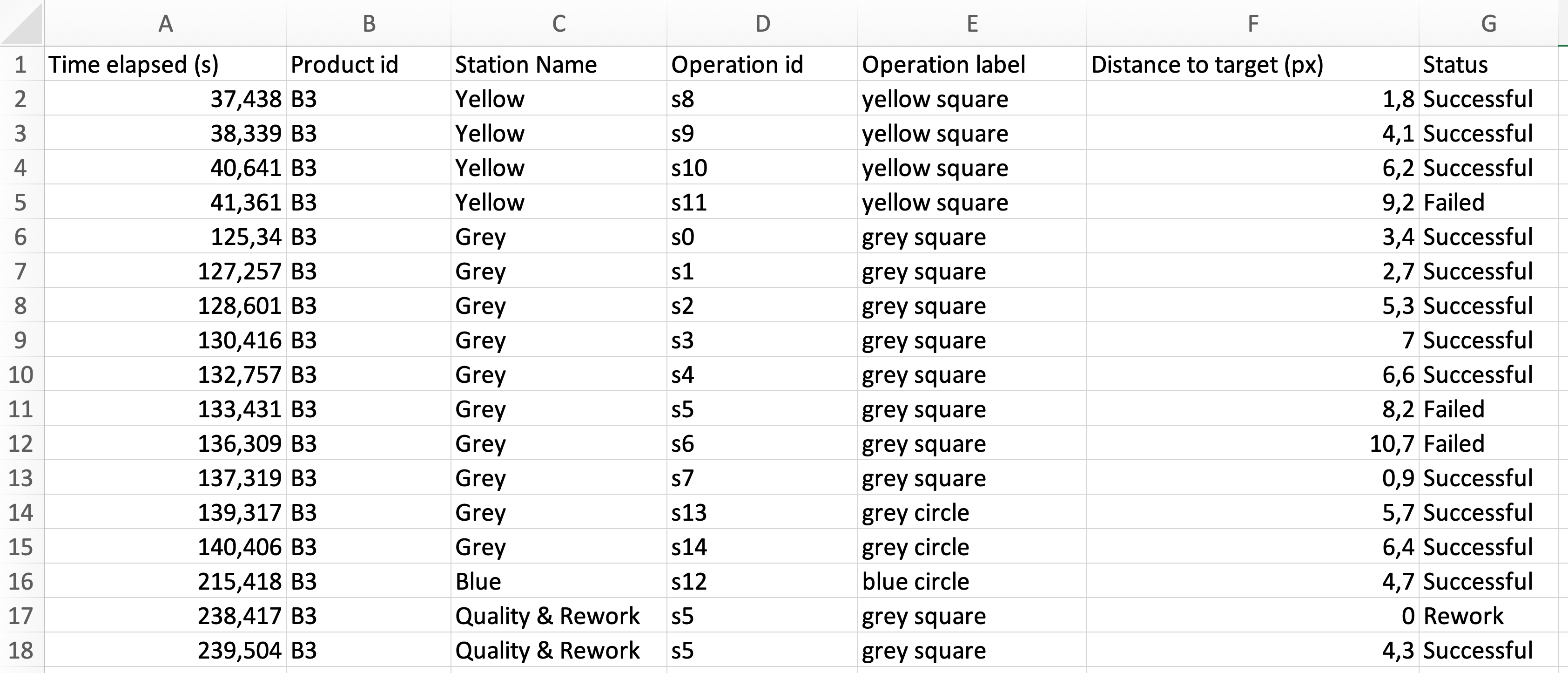
Task: Select column G header
Action: click(1489, 23)
